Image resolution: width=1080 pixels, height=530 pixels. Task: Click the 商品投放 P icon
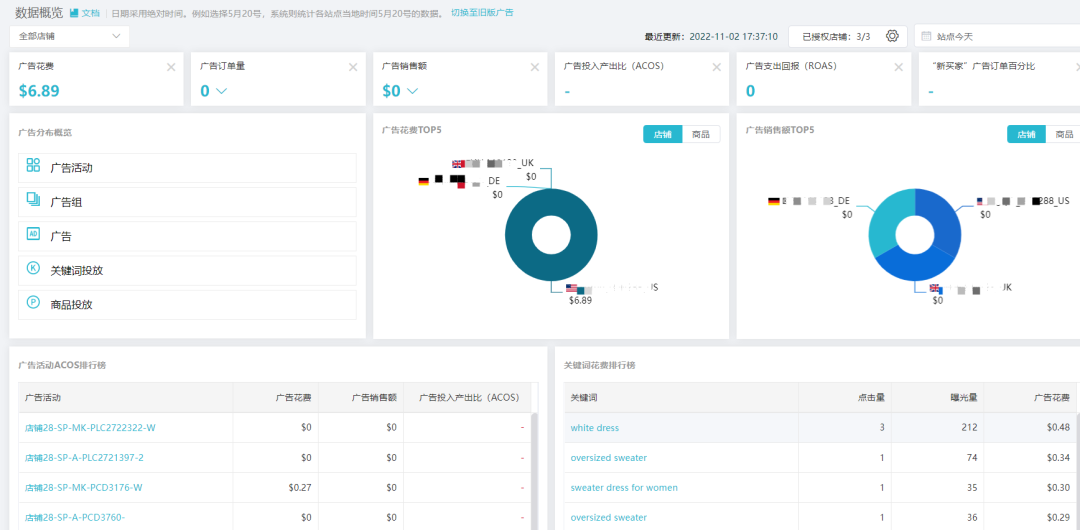(33, 302)
